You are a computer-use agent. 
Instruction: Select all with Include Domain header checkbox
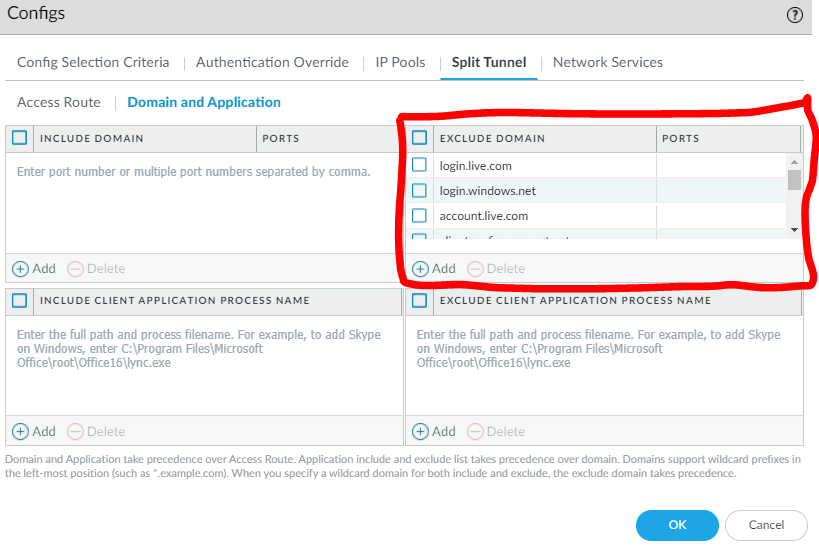pos(20,138)
